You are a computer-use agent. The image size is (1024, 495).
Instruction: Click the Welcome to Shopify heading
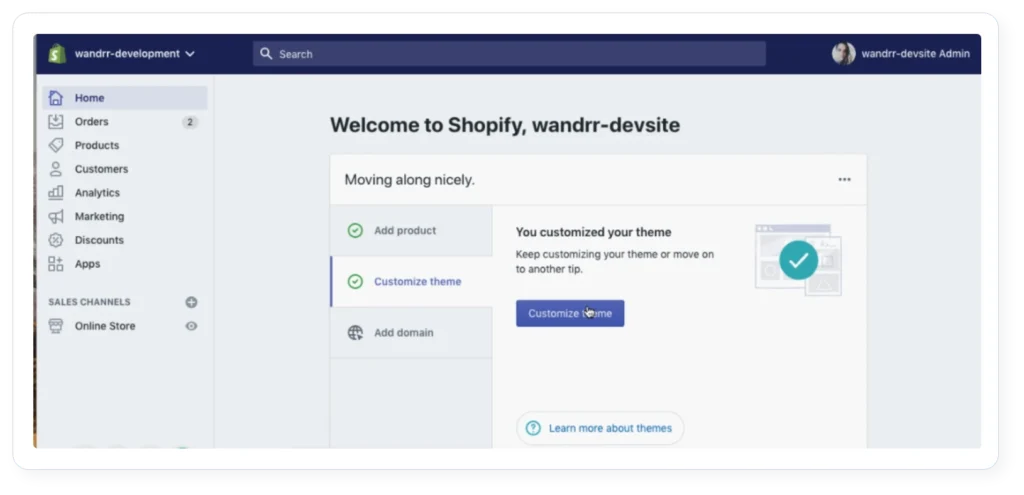(x=505, y=125)
